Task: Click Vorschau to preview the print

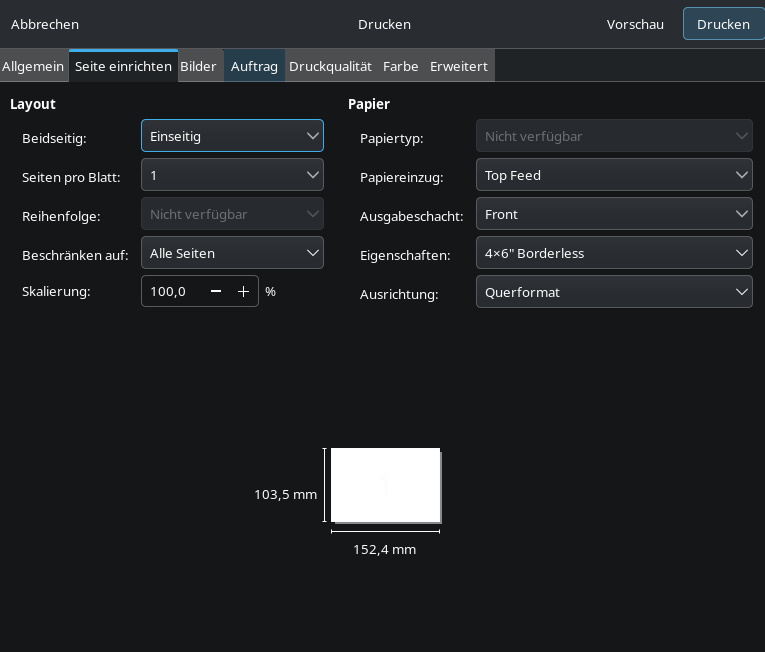Action: pyautogui.click(x=635, y=24)
